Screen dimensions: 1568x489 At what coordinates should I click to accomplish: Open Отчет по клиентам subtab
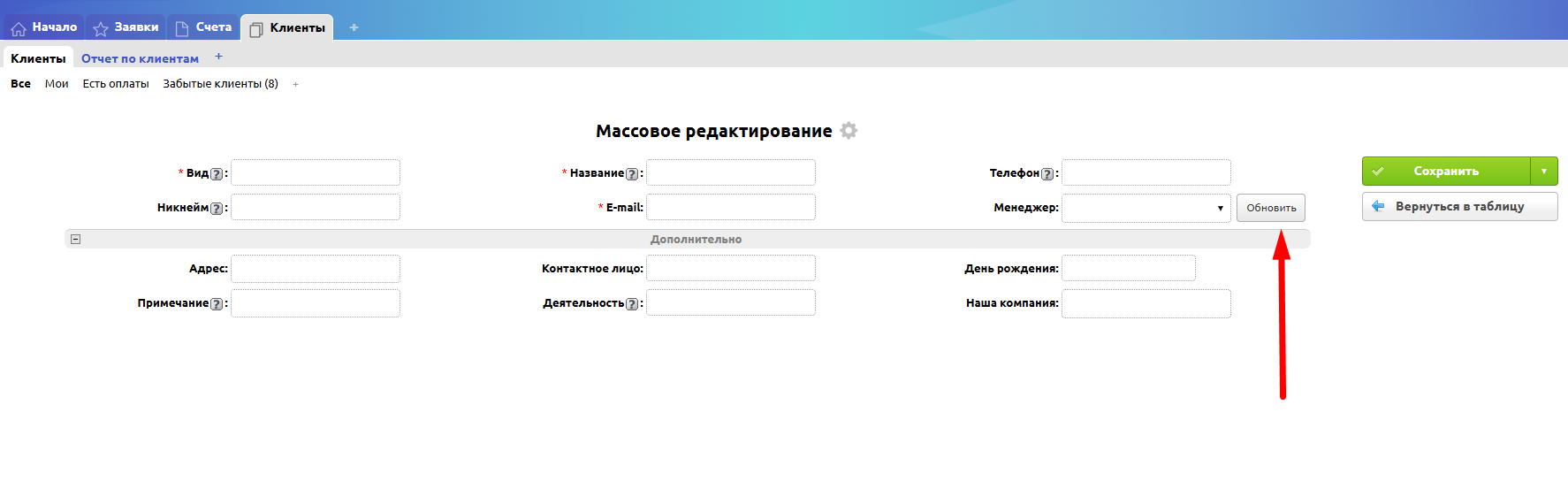pos(140,58)
